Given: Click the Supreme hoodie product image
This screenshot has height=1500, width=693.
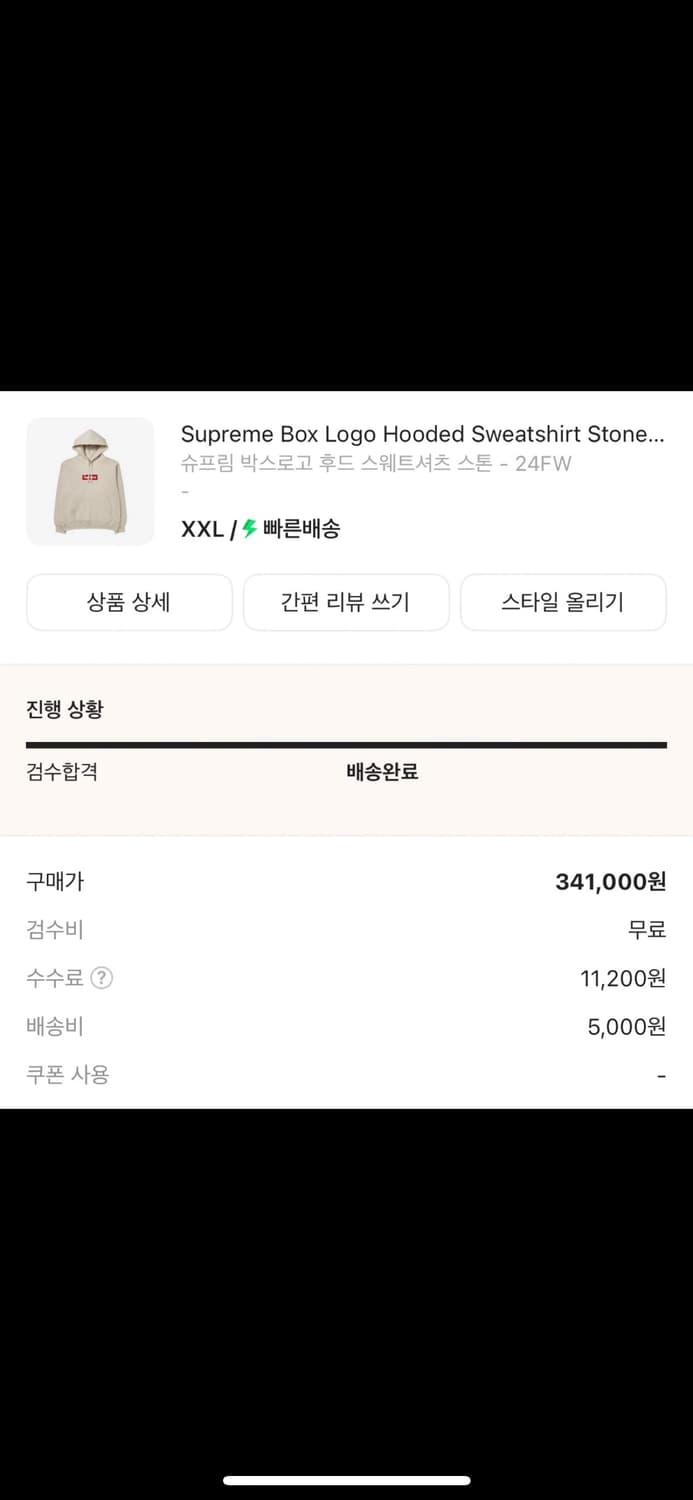Looking at the screenshot, I should click(90, 481).
